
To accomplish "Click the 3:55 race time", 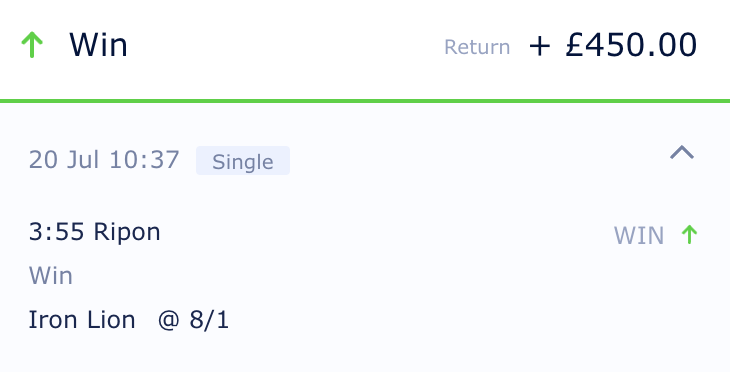I will (x=57, y=232).
